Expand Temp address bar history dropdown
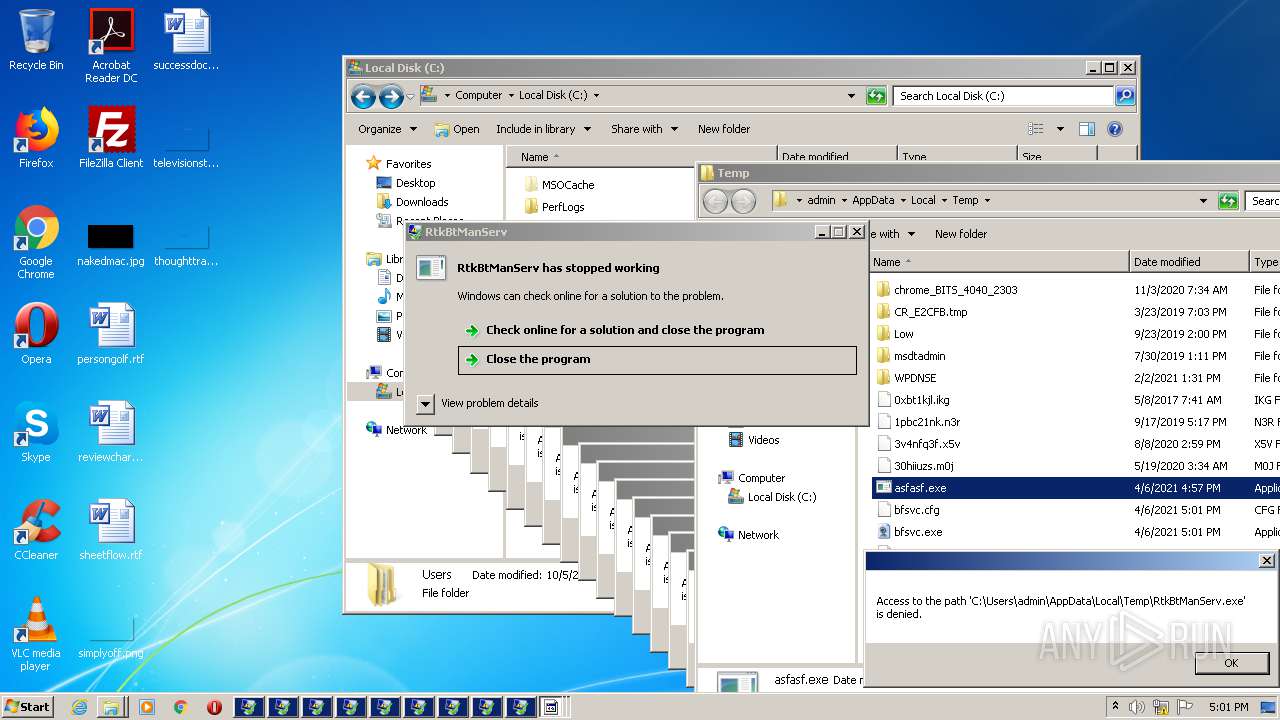This screenshot has height=720, width=1280. coord(1203,201)
